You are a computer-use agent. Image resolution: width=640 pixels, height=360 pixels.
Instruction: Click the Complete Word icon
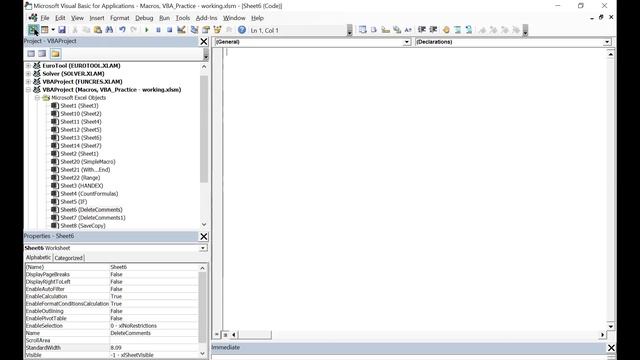tap(408, 30)
